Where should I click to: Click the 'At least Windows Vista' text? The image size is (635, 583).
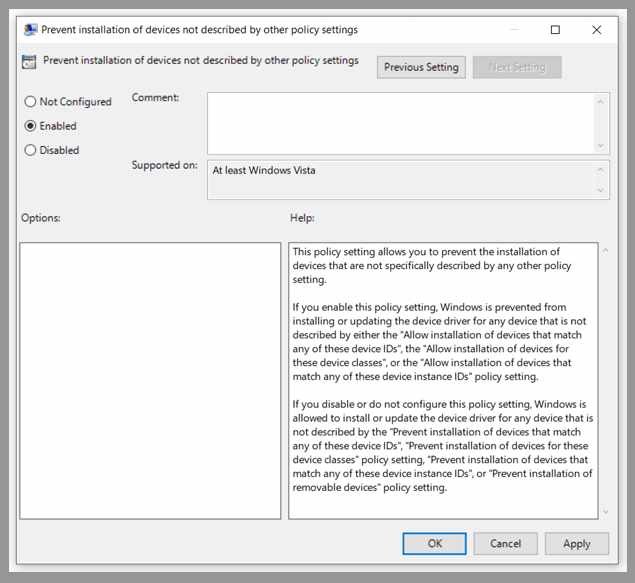coord(264,170)
